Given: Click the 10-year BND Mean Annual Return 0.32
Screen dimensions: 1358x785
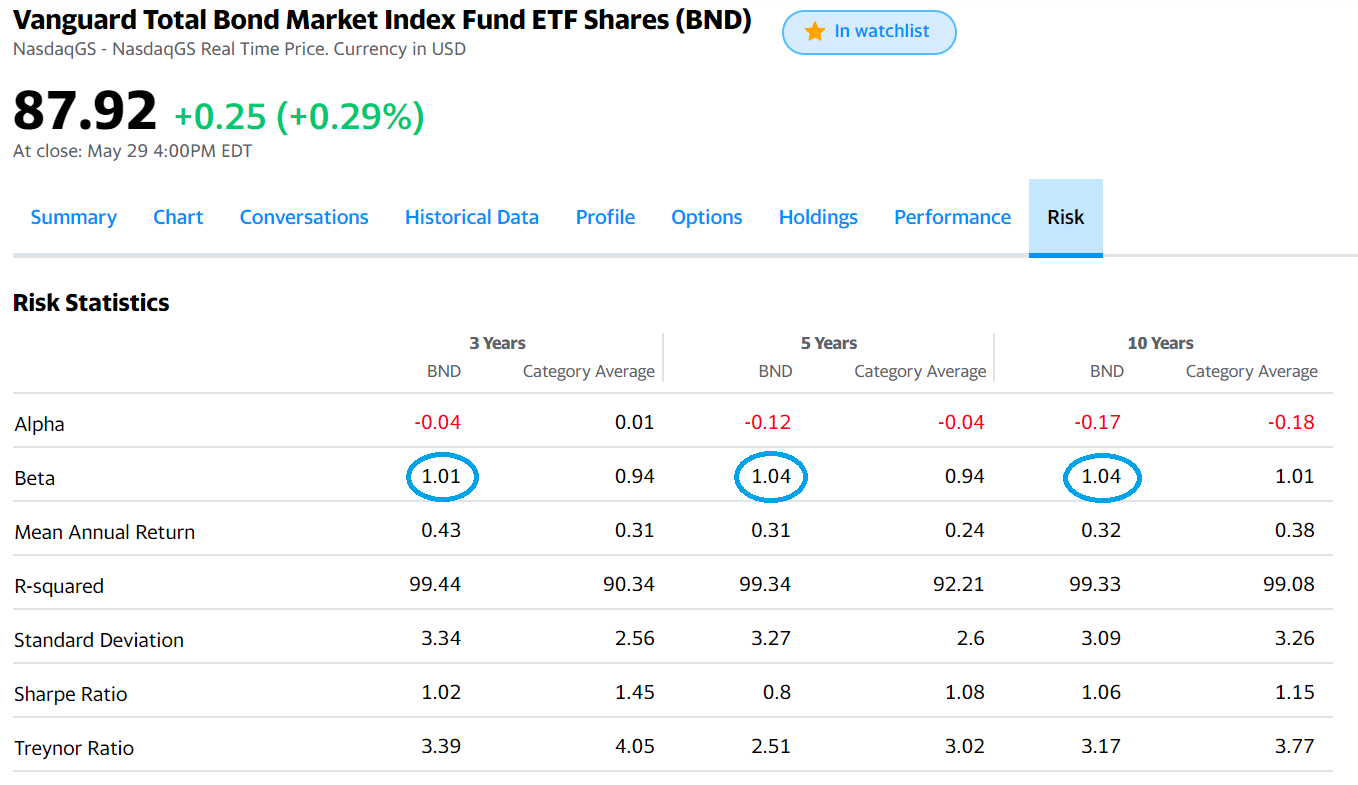Looking at the screenshot, I should (x=1101, y=530).
